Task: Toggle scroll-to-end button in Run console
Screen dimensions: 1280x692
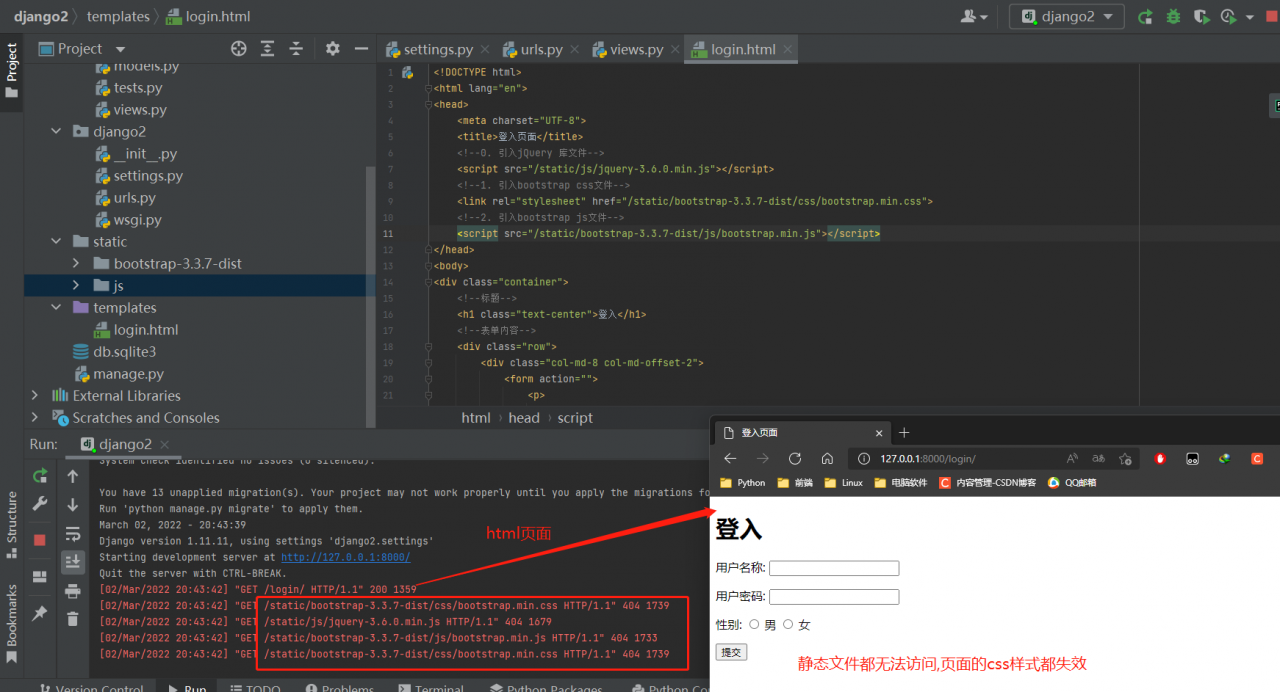Action: (x=73, y=562)
